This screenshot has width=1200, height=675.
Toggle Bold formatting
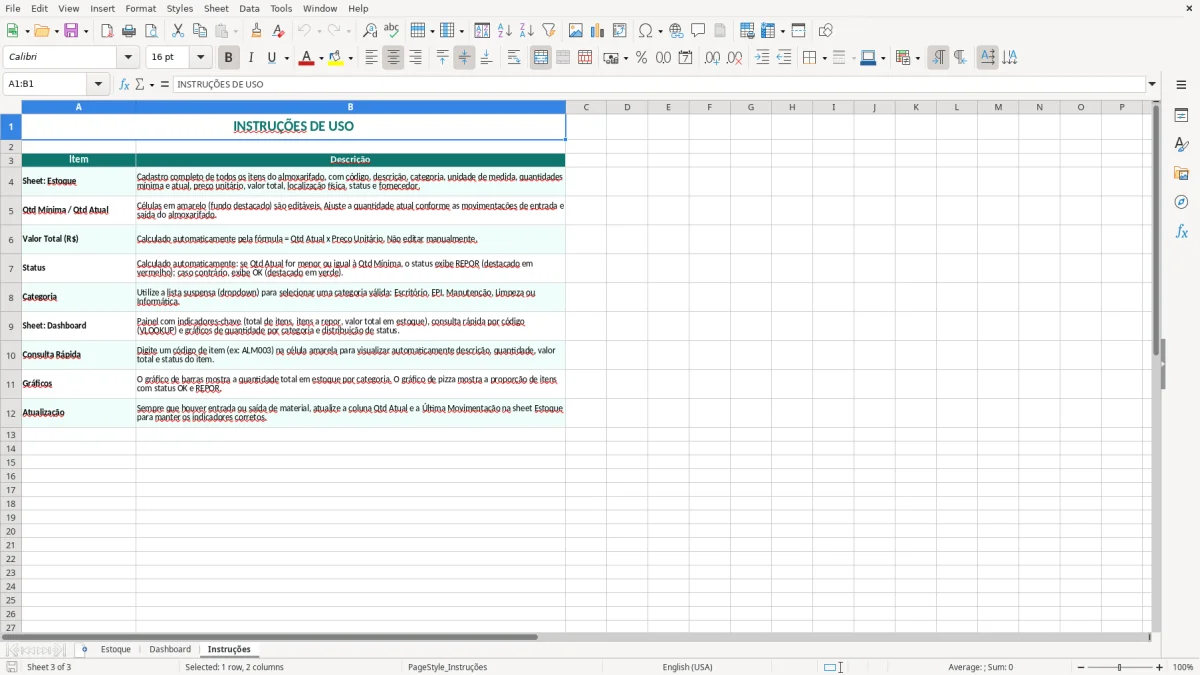[229, 58]
